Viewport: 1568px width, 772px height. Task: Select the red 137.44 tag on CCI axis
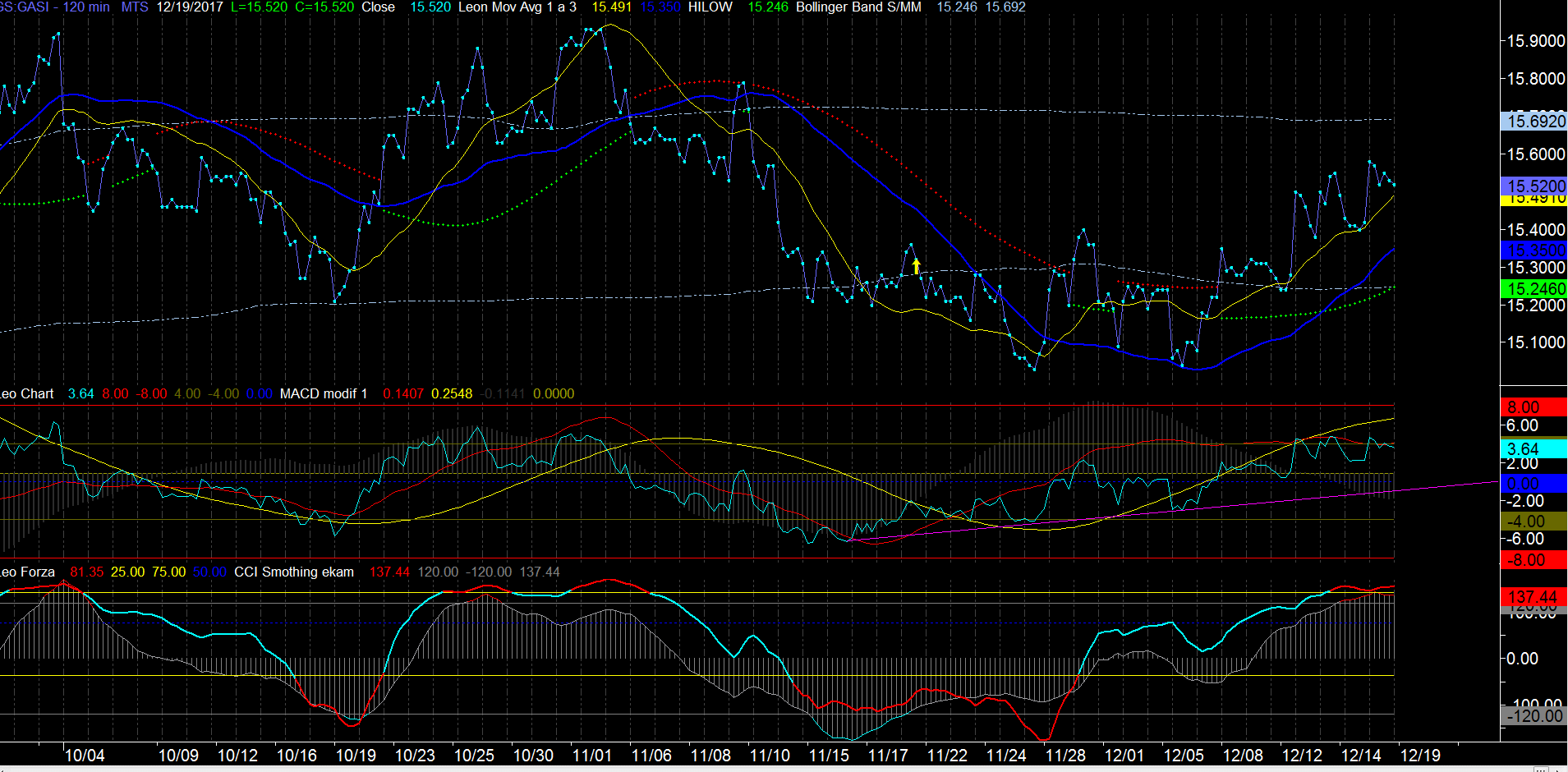pyautogui.click(x=1534, y=597)
